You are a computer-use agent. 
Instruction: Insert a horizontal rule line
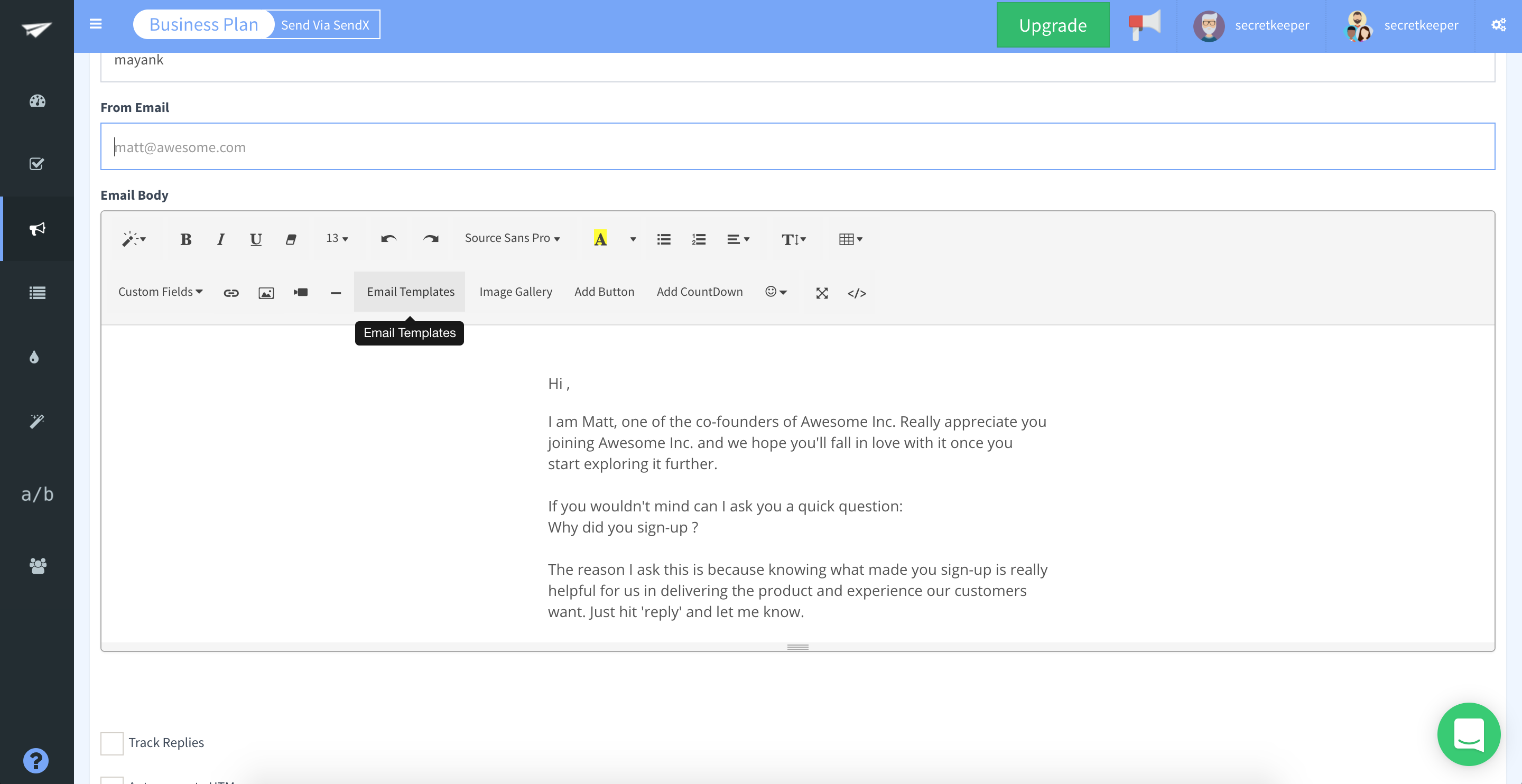pos(336,293)
